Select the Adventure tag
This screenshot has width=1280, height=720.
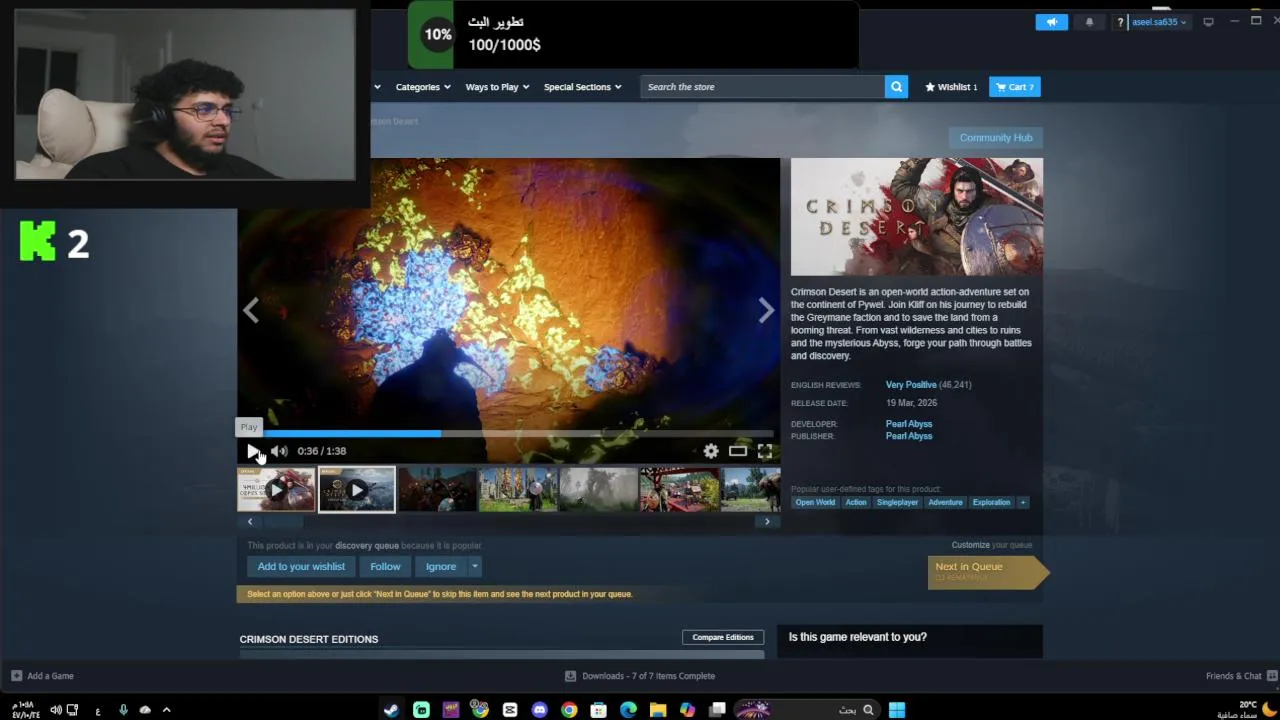945,502
